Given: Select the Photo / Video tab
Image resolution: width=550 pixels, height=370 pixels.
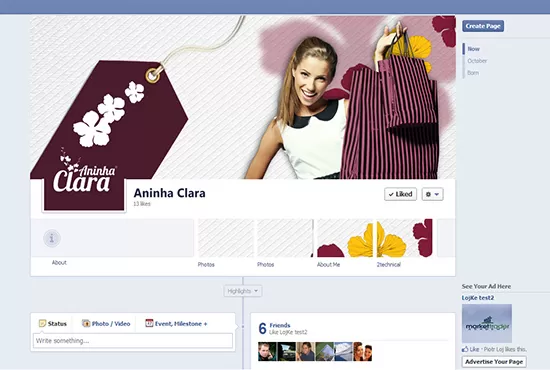Looking at the screenshot, I should [x=106, y=323].
